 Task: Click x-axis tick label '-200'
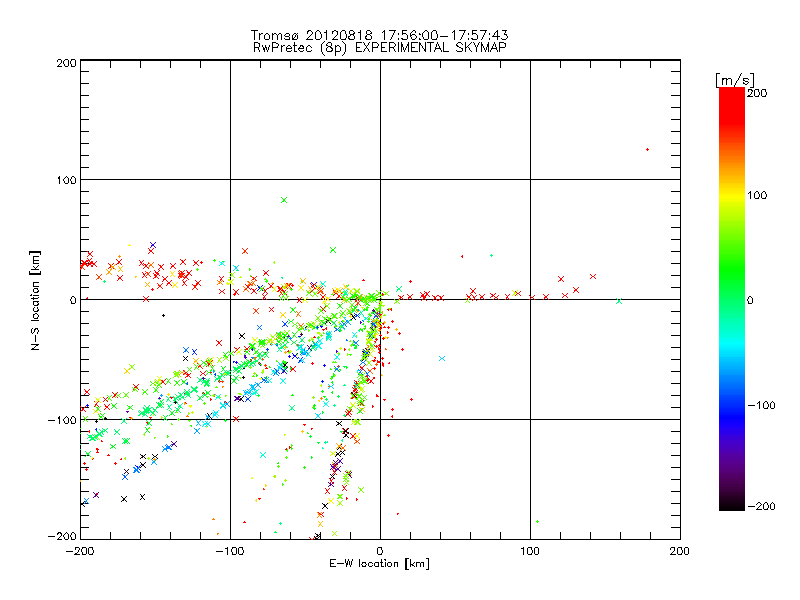[x=80, y=551]
